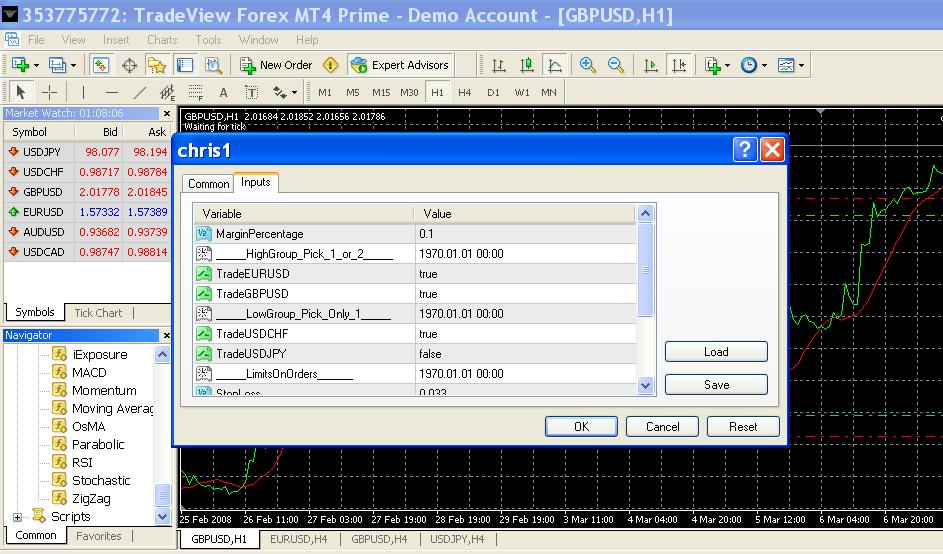Click the Zoom Out magnifier icon
This screenshot has width=943, height=554.
tap(615, 65)
